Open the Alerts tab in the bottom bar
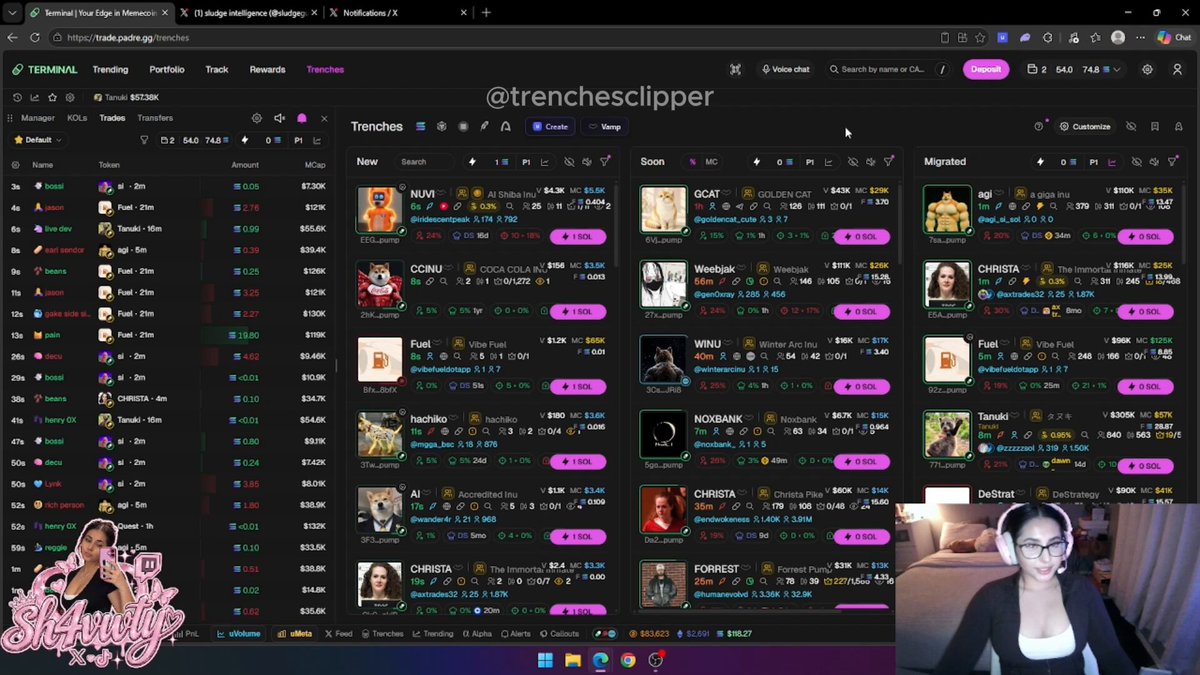 (515, 634)
